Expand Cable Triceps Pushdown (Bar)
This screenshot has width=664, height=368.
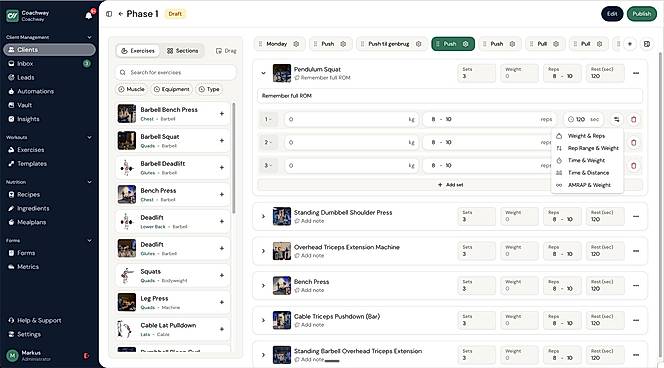263,321
